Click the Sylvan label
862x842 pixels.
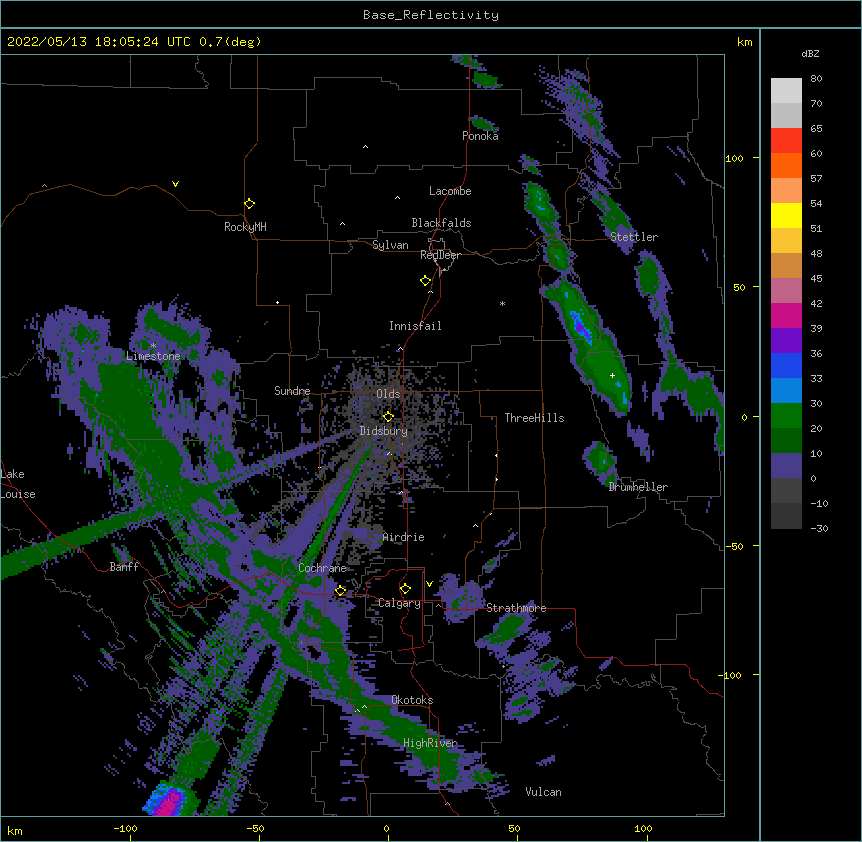(x=390, y=245)
